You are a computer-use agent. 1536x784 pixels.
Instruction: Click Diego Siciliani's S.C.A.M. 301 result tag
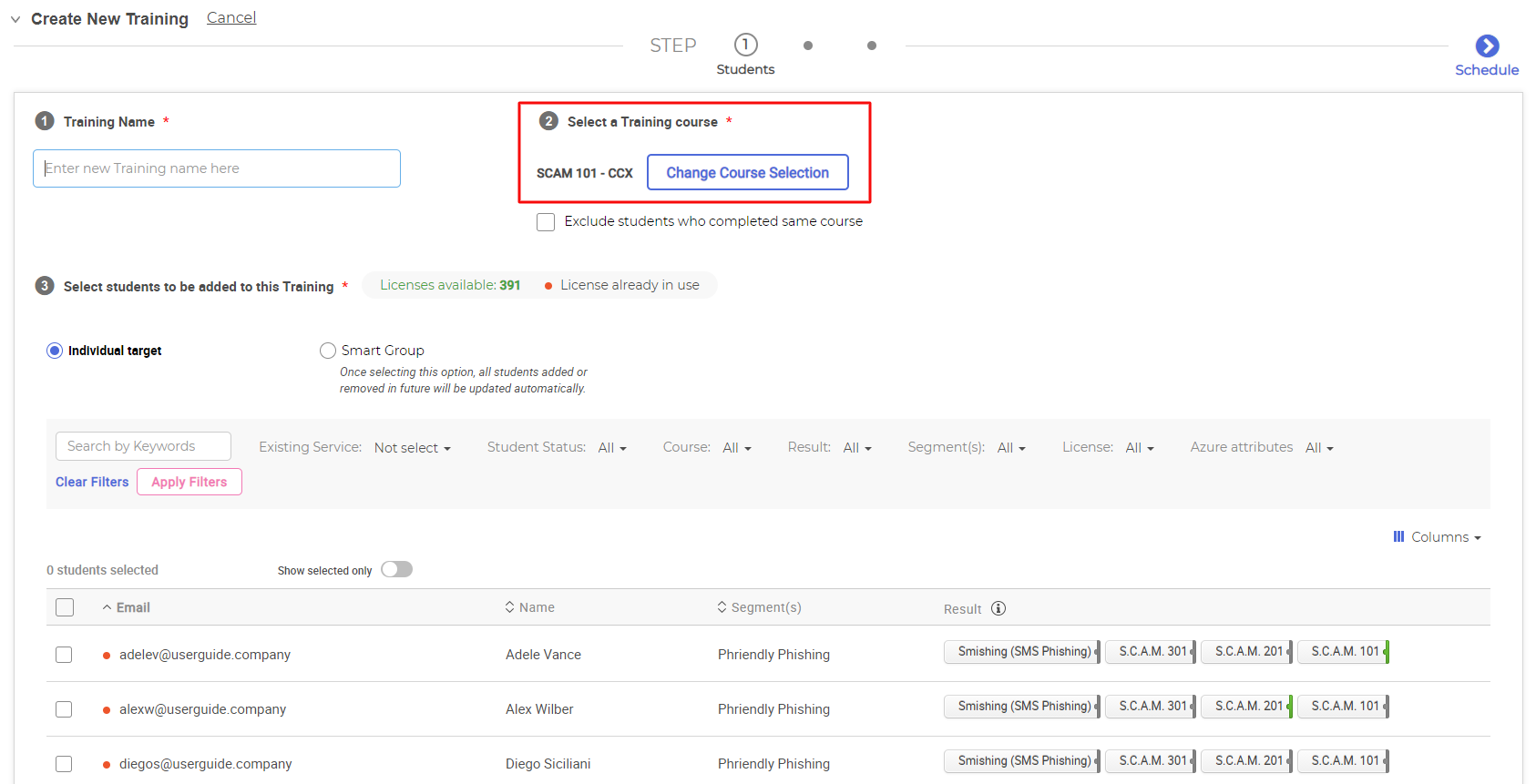[1151, 761]
